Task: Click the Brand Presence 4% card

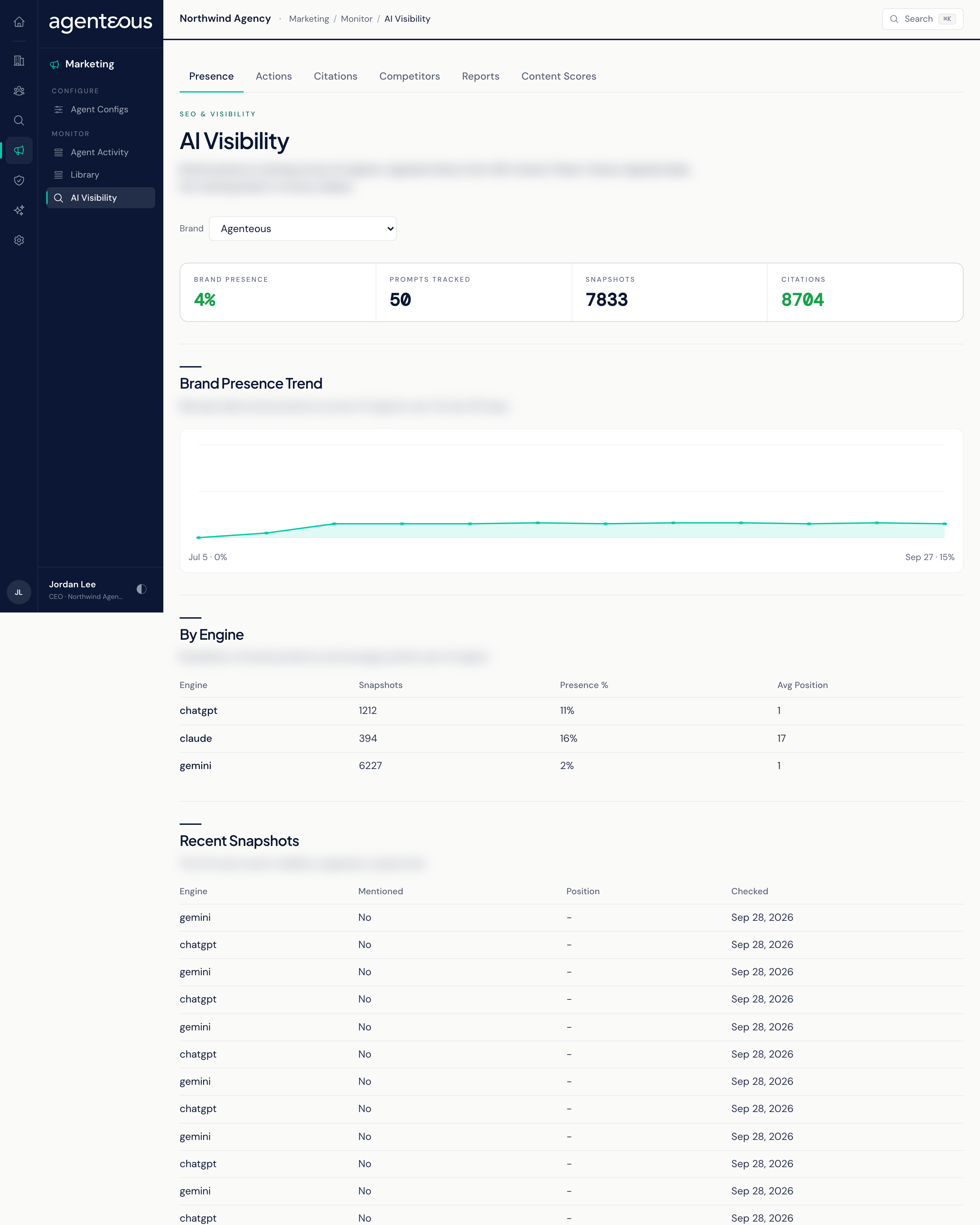Action: (x=278, y=292)
